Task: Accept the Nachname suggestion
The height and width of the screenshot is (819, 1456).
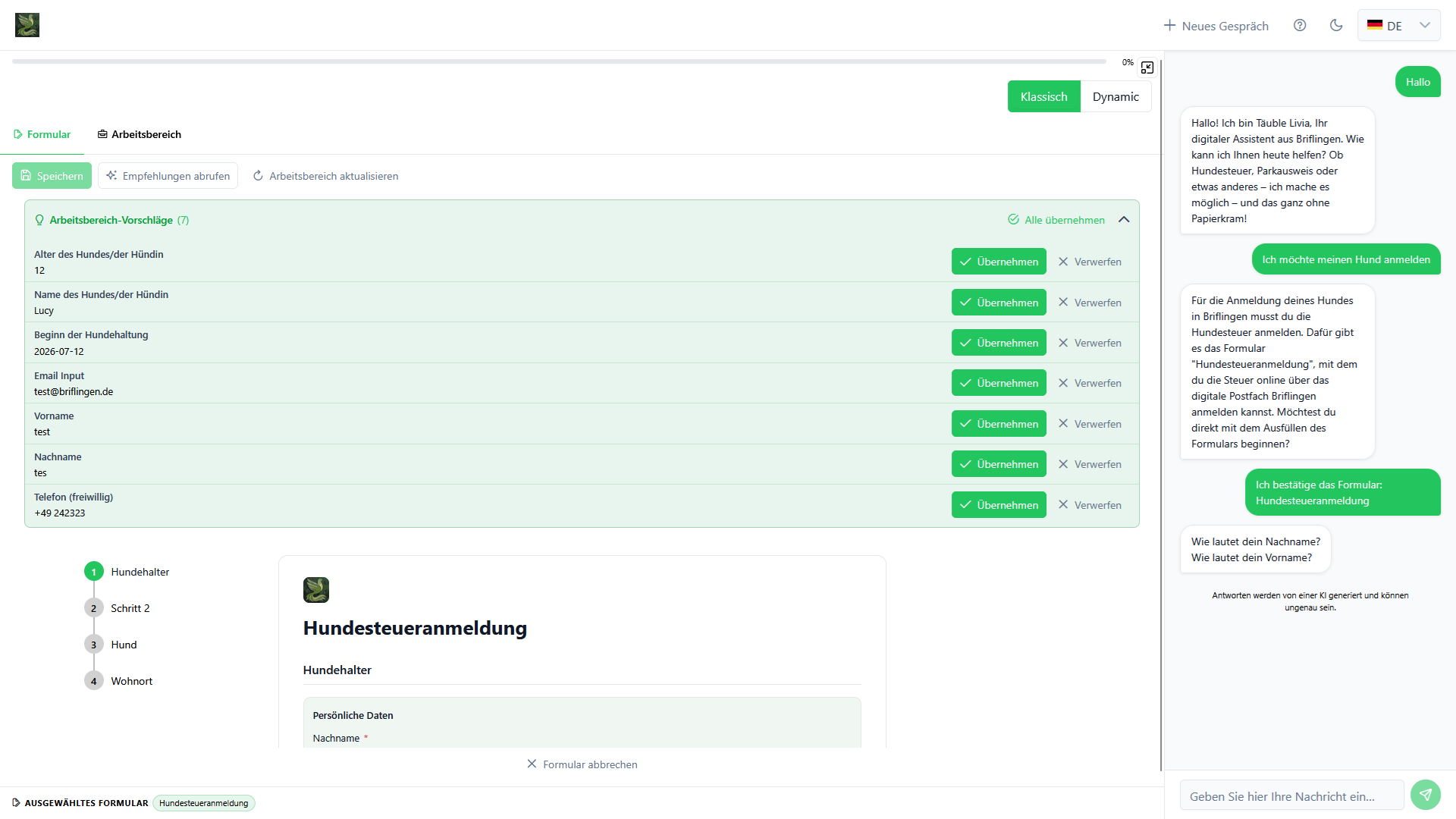Action: coord(999,464)
